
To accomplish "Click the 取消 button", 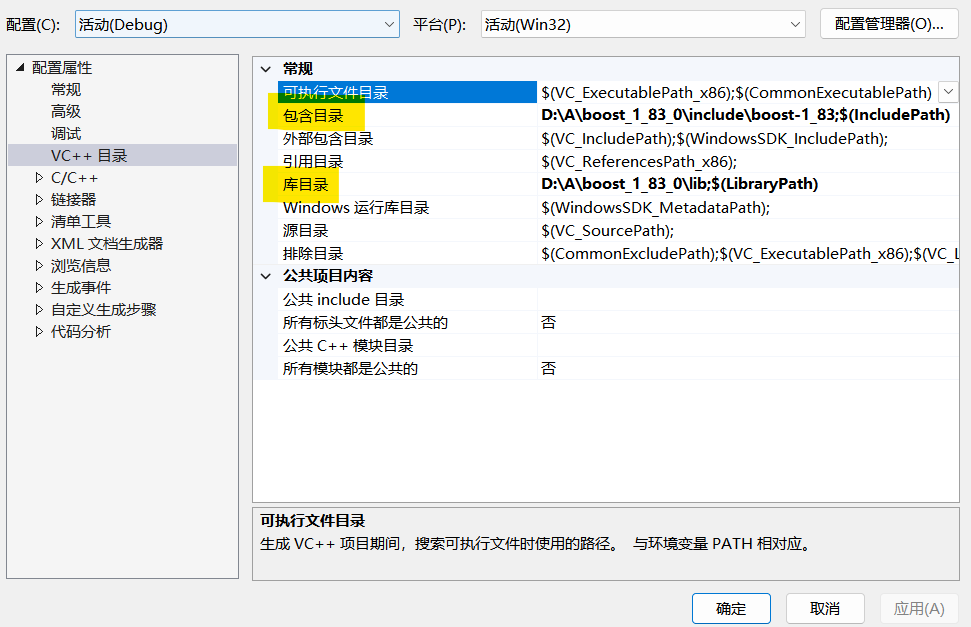I will pos(825,608).
